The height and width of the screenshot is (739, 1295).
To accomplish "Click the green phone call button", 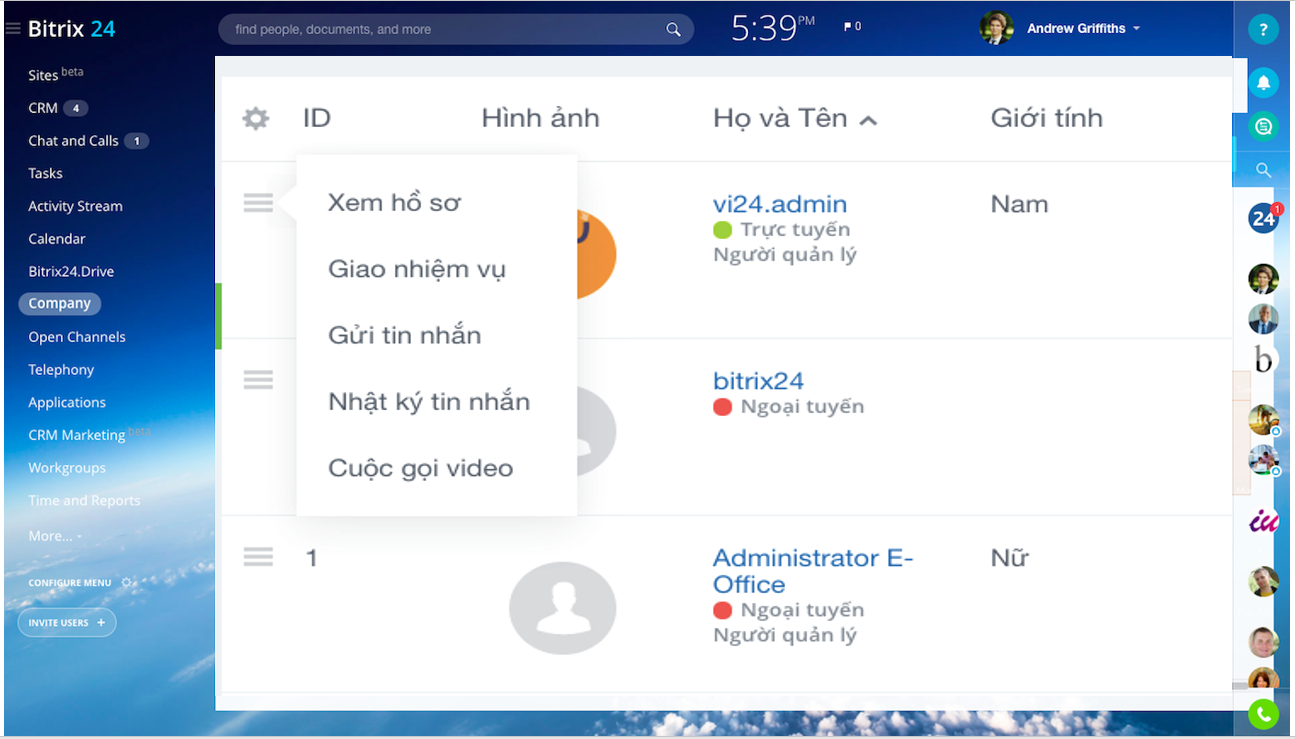I will [1263, 714].
